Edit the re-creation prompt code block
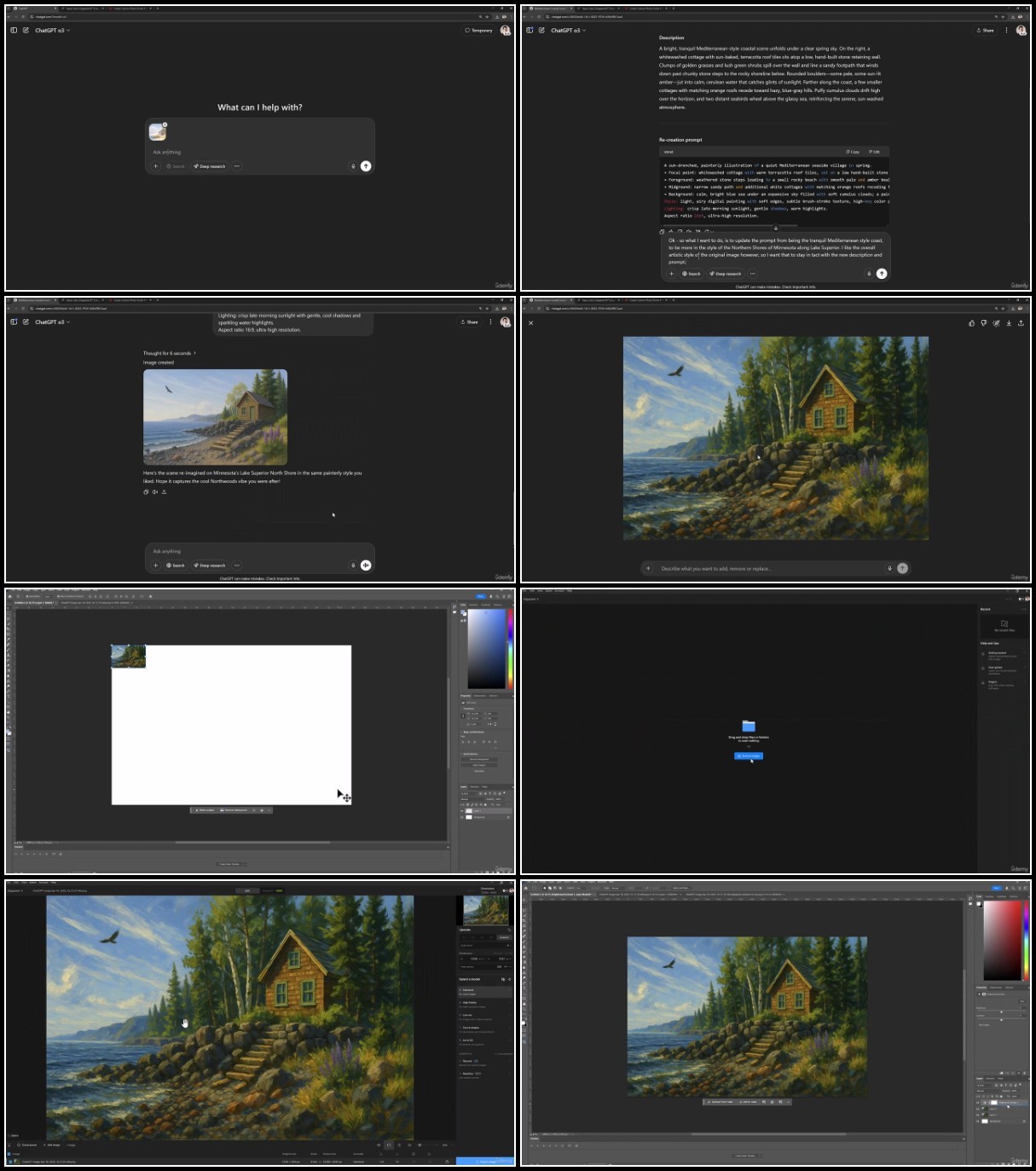1036x1171 pixels. tap(875, 152)
